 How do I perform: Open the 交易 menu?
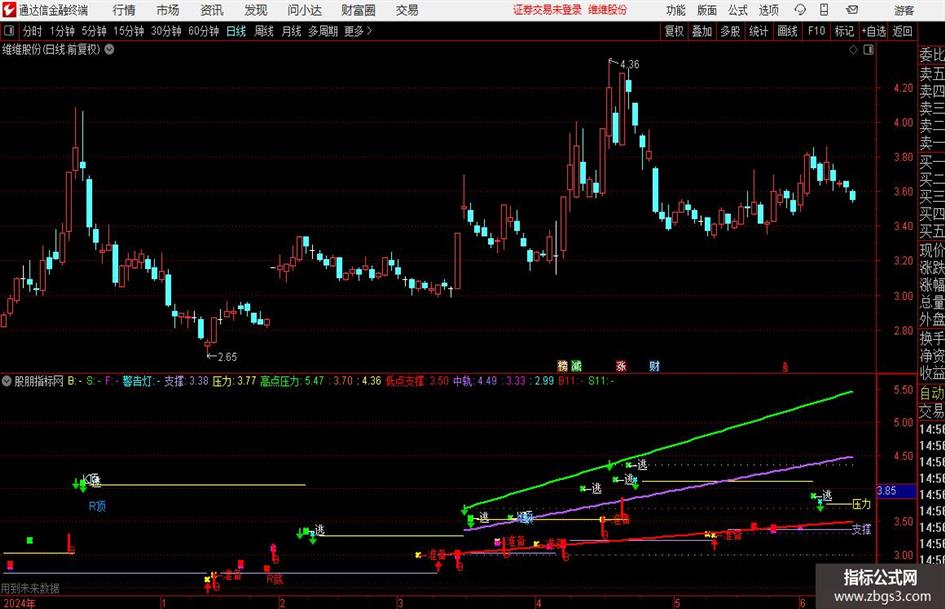pyautogui.click(x=407, y=10)
